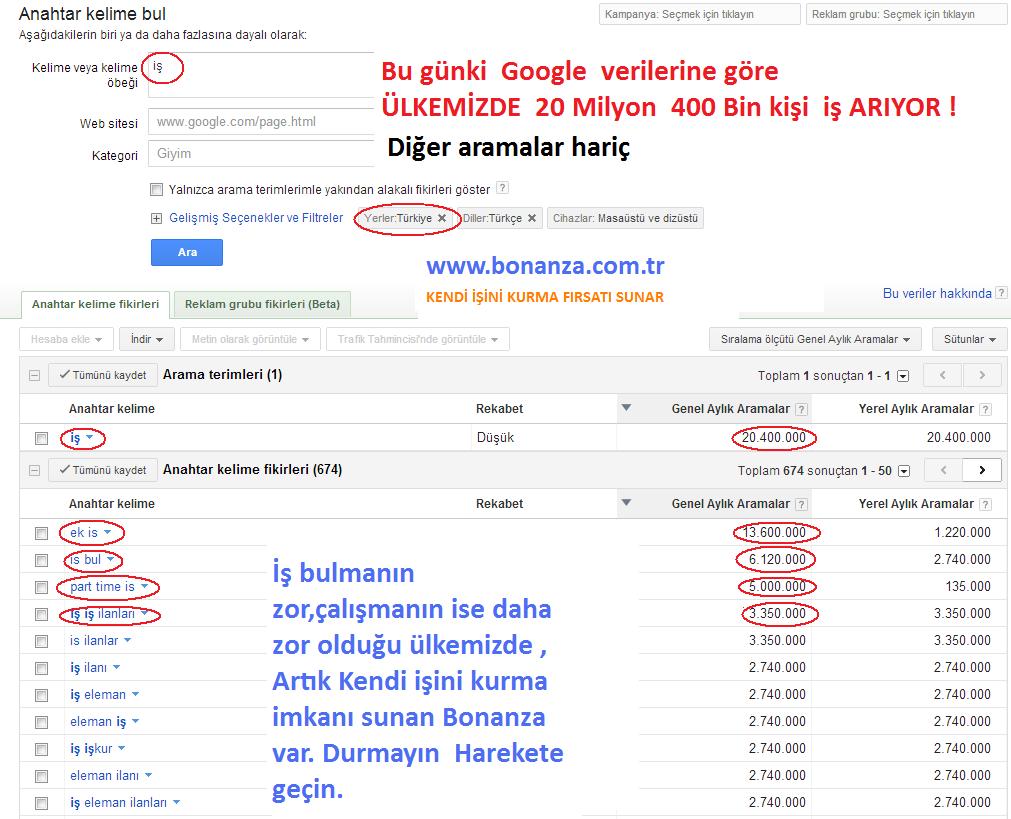The image size is (1011, 819).
Task: Select checkbox for 'is bul' row
Action: [x=42, y=560]
